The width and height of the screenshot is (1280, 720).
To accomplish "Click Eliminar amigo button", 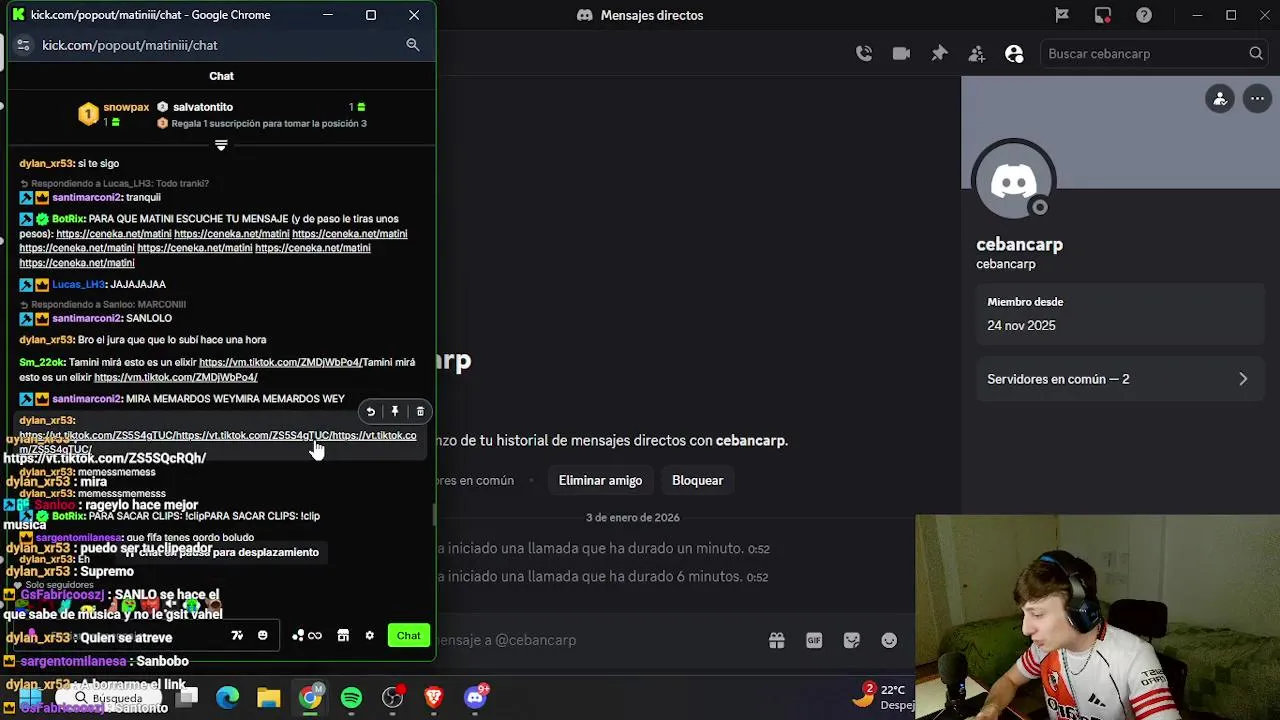I will tap(600, 480).
